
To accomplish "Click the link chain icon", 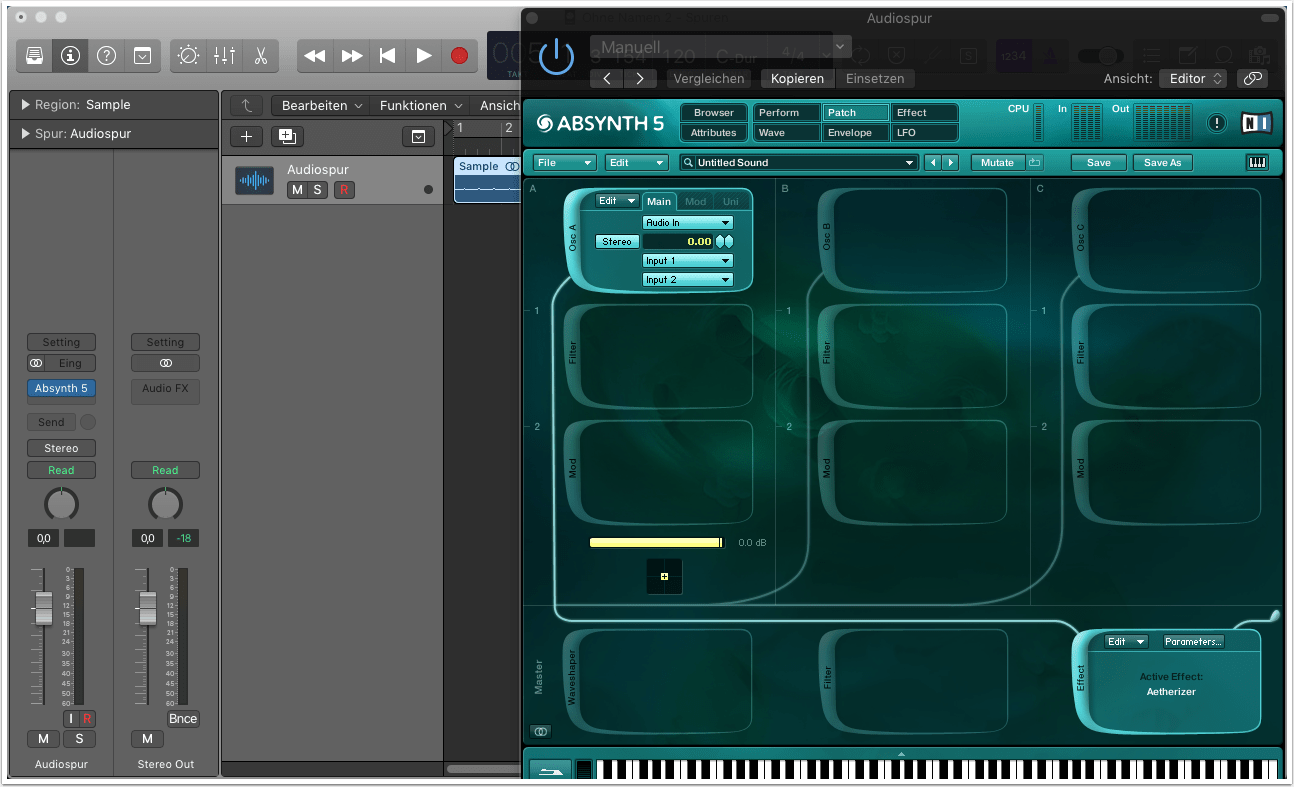I will coord(1252,78).
